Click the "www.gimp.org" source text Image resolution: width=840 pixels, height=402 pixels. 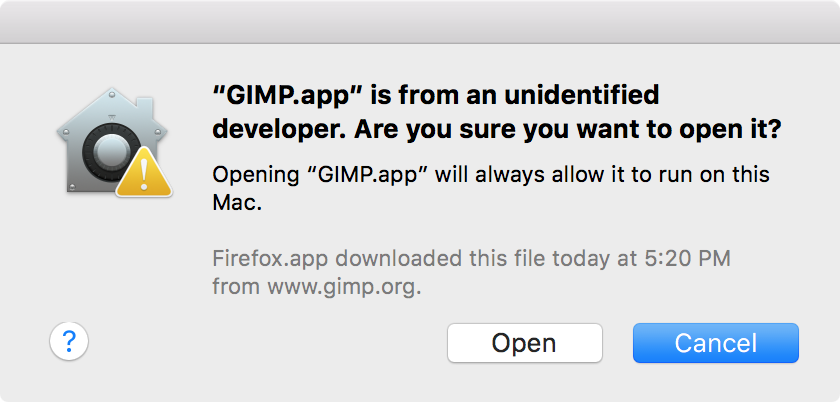tap(341, 287)
